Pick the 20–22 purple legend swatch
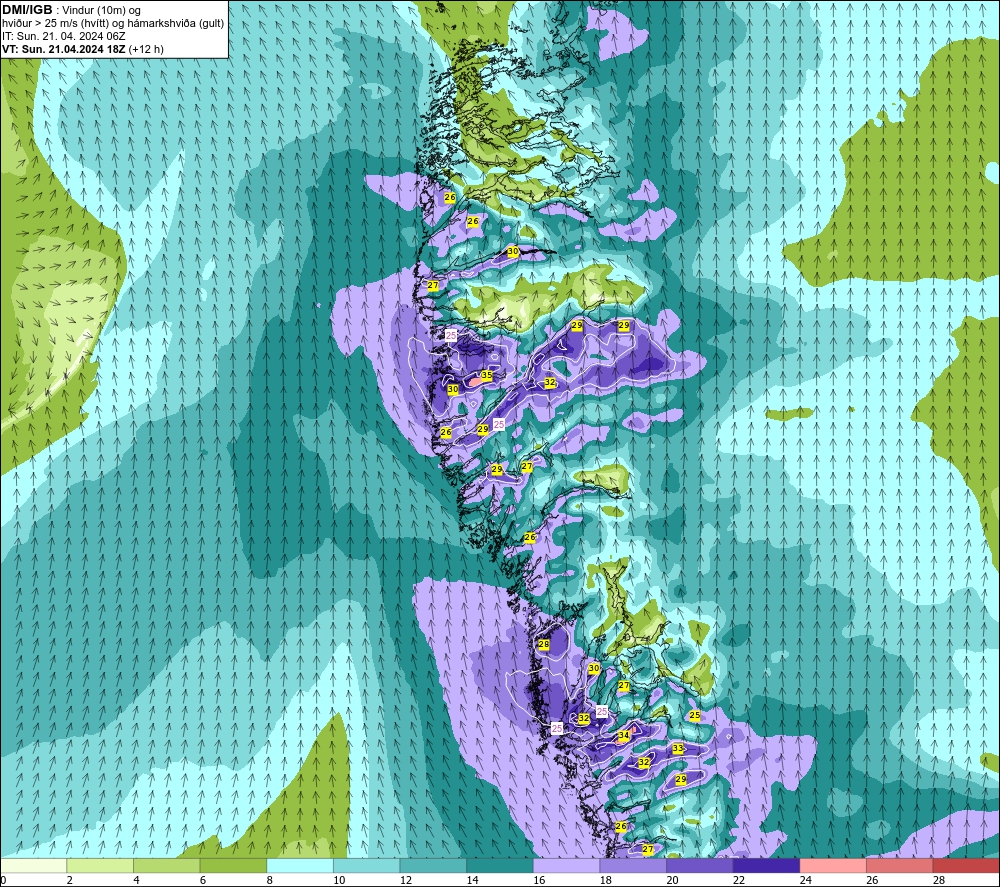This screenshot has height=887, width=1000. pos(700,865)
